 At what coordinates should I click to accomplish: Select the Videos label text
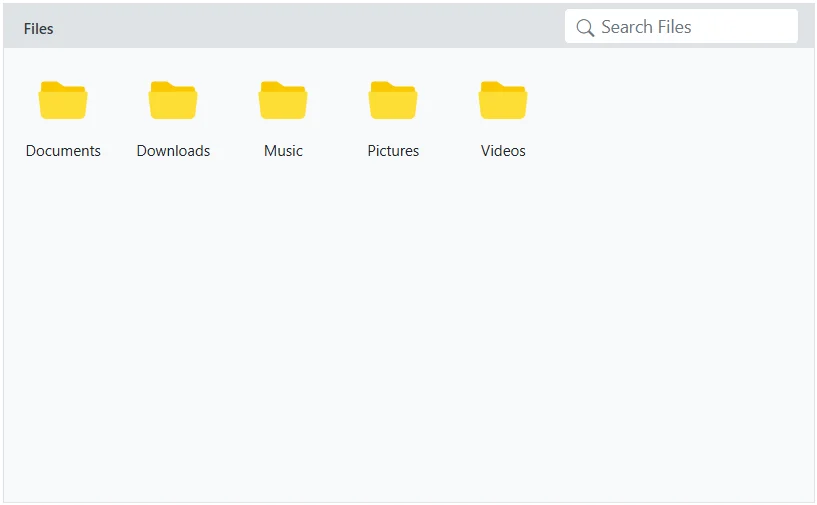[503, 151]
